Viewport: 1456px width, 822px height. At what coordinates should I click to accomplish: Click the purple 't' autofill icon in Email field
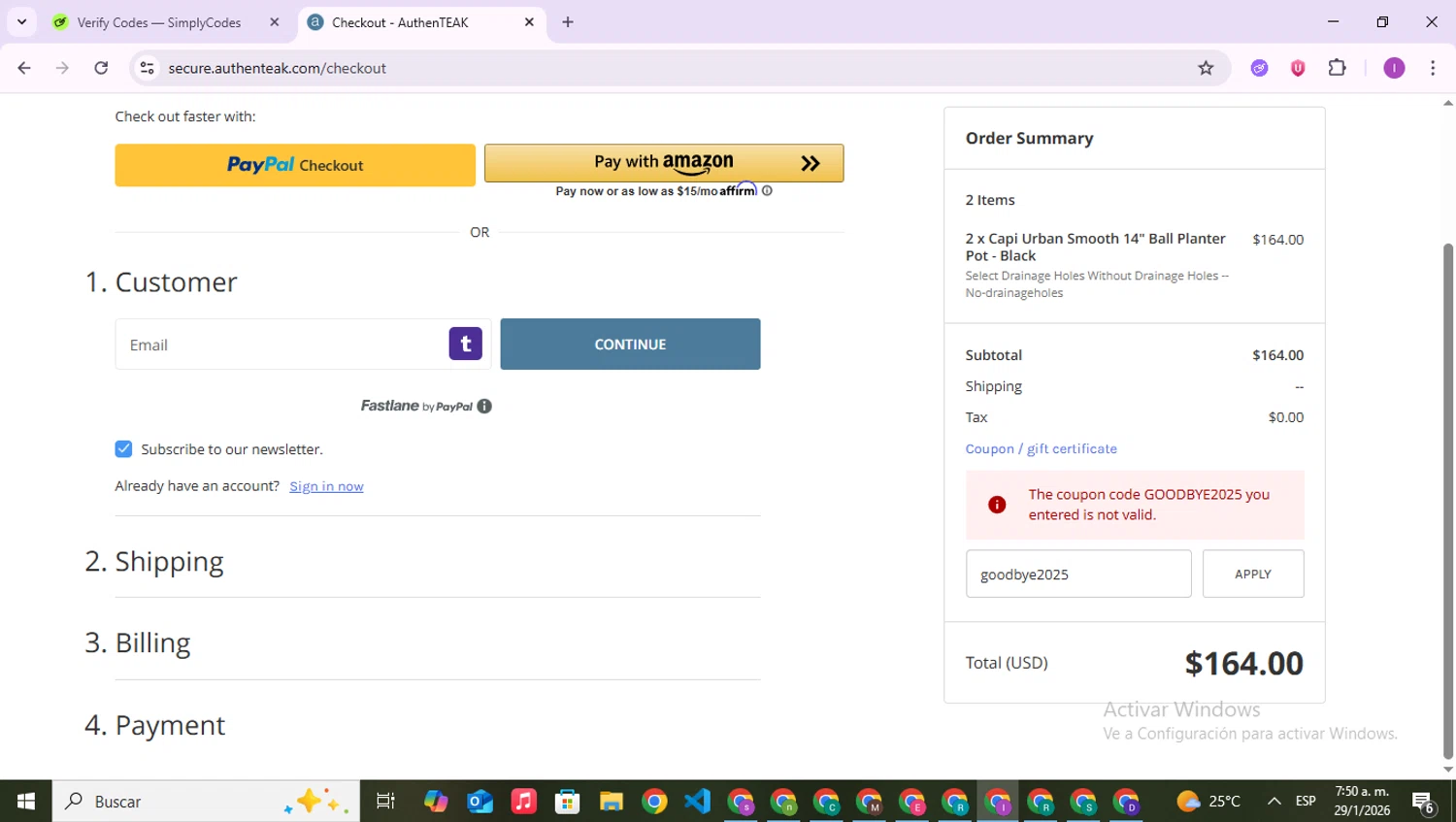click(x=466, y=344)
